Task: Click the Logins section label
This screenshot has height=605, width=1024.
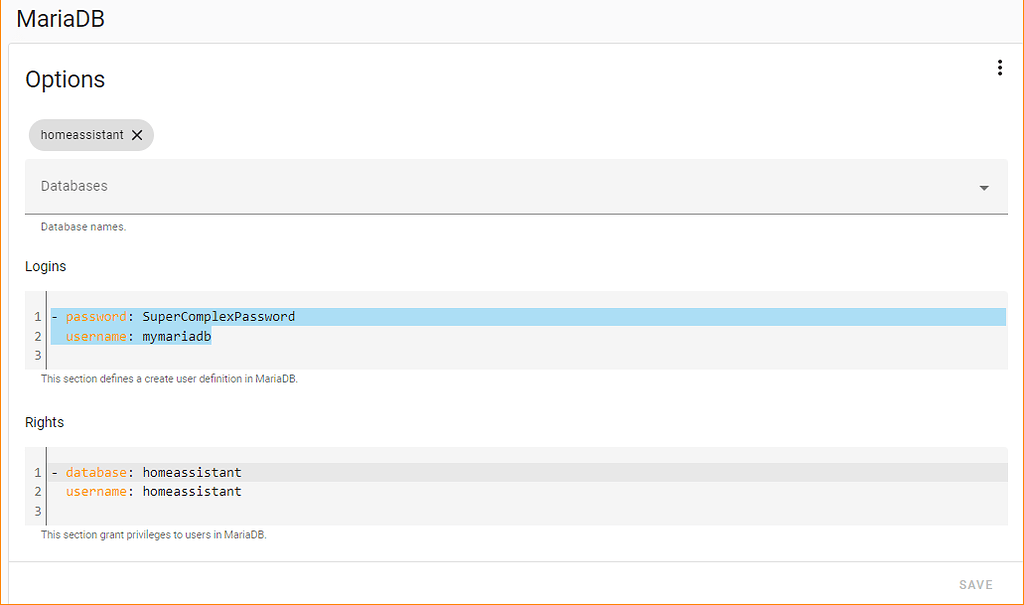Action: (45, 266)
